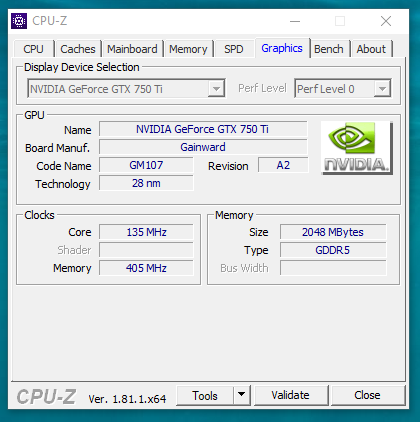Click the empty Bus Width field
Image resolution: width=420 pixels, height=422 pixels.
pos(333,268)
